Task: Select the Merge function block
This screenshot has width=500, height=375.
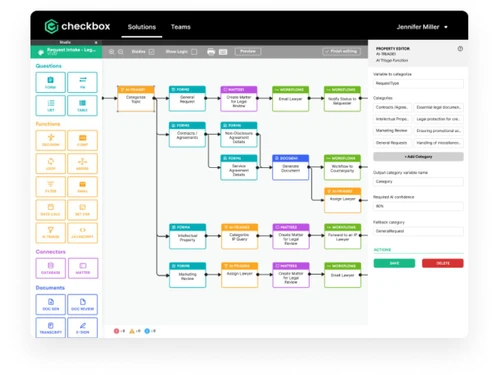Action: tap(82, 163)
